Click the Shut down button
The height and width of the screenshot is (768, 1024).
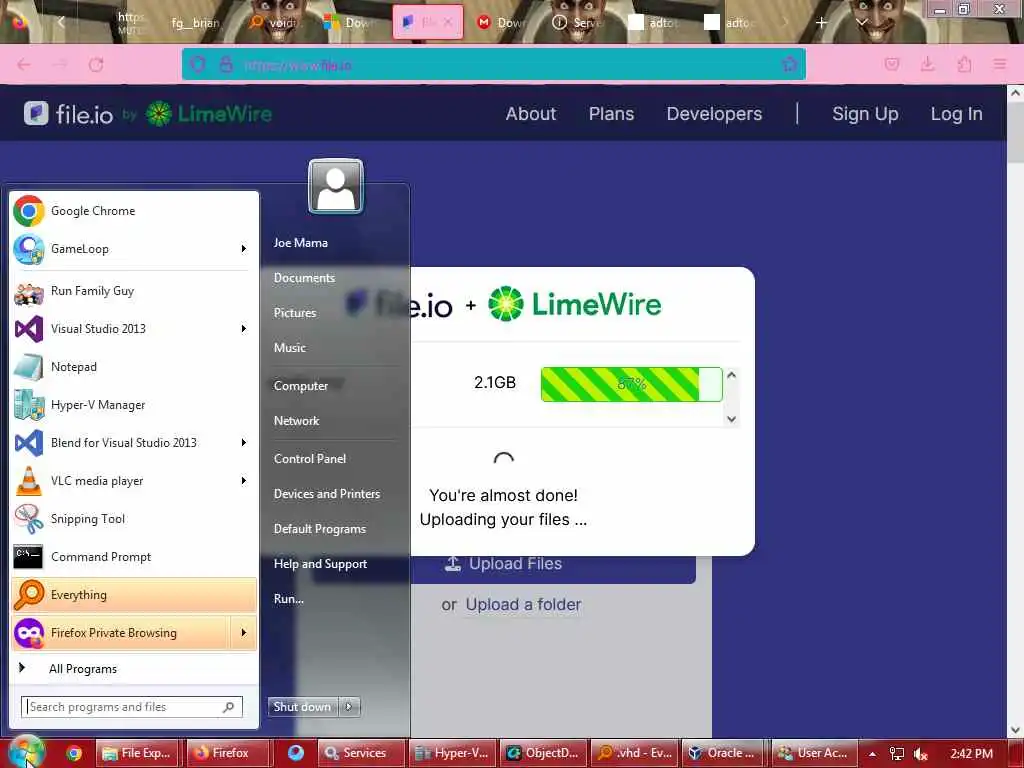(x=303, y=707)
